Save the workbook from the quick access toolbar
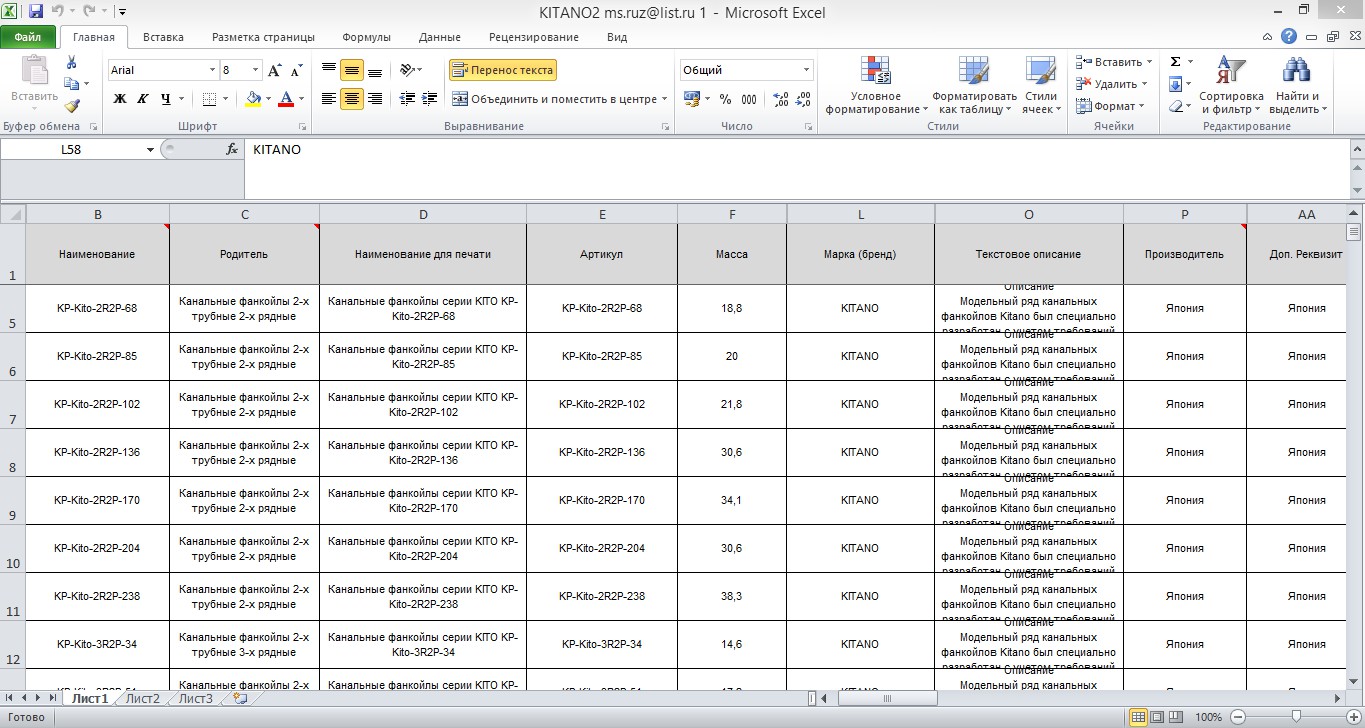 (x=36, y=12)
